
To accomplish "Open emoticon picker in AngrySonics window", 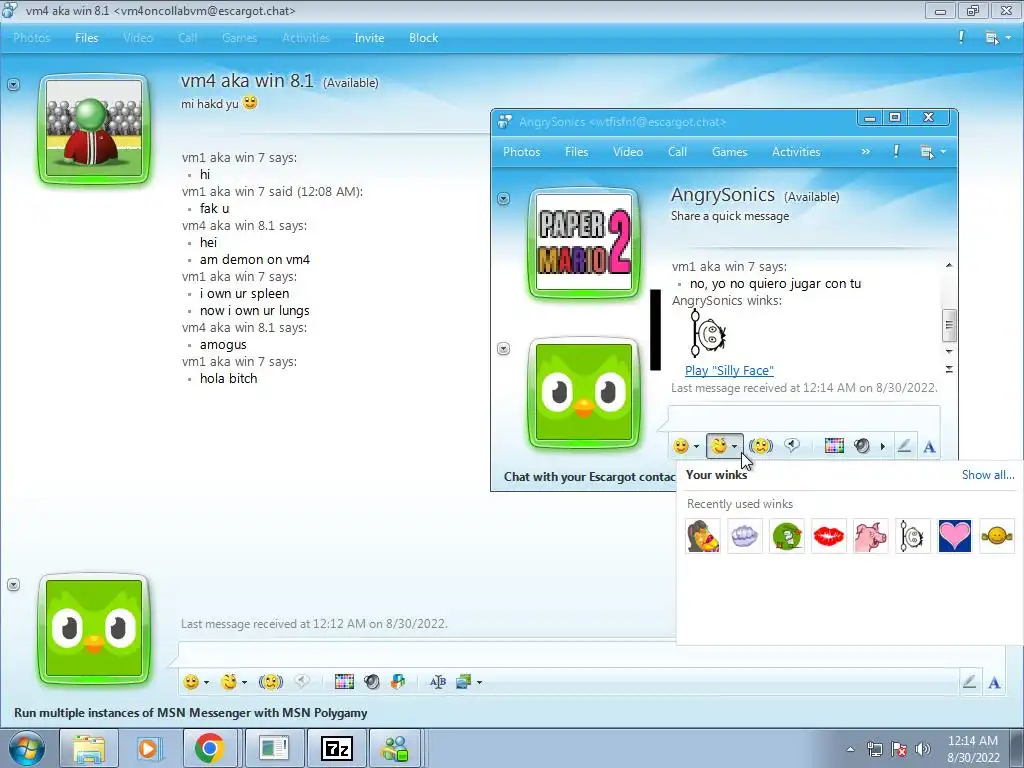I will click(681, 446).
